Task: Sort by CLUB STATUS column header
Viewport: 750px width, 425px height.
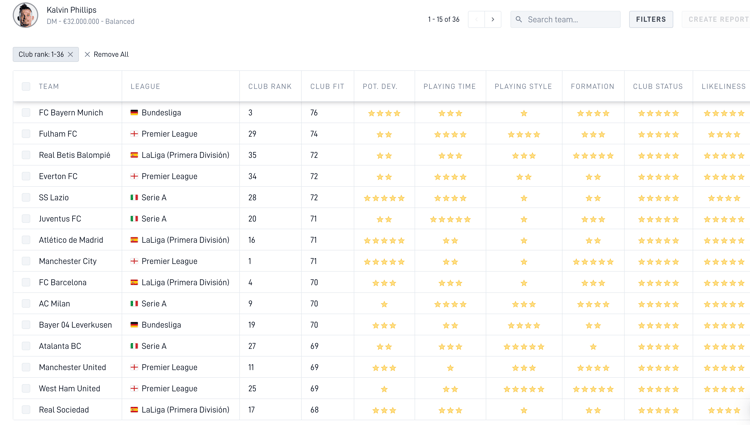Action: (658, 87)
